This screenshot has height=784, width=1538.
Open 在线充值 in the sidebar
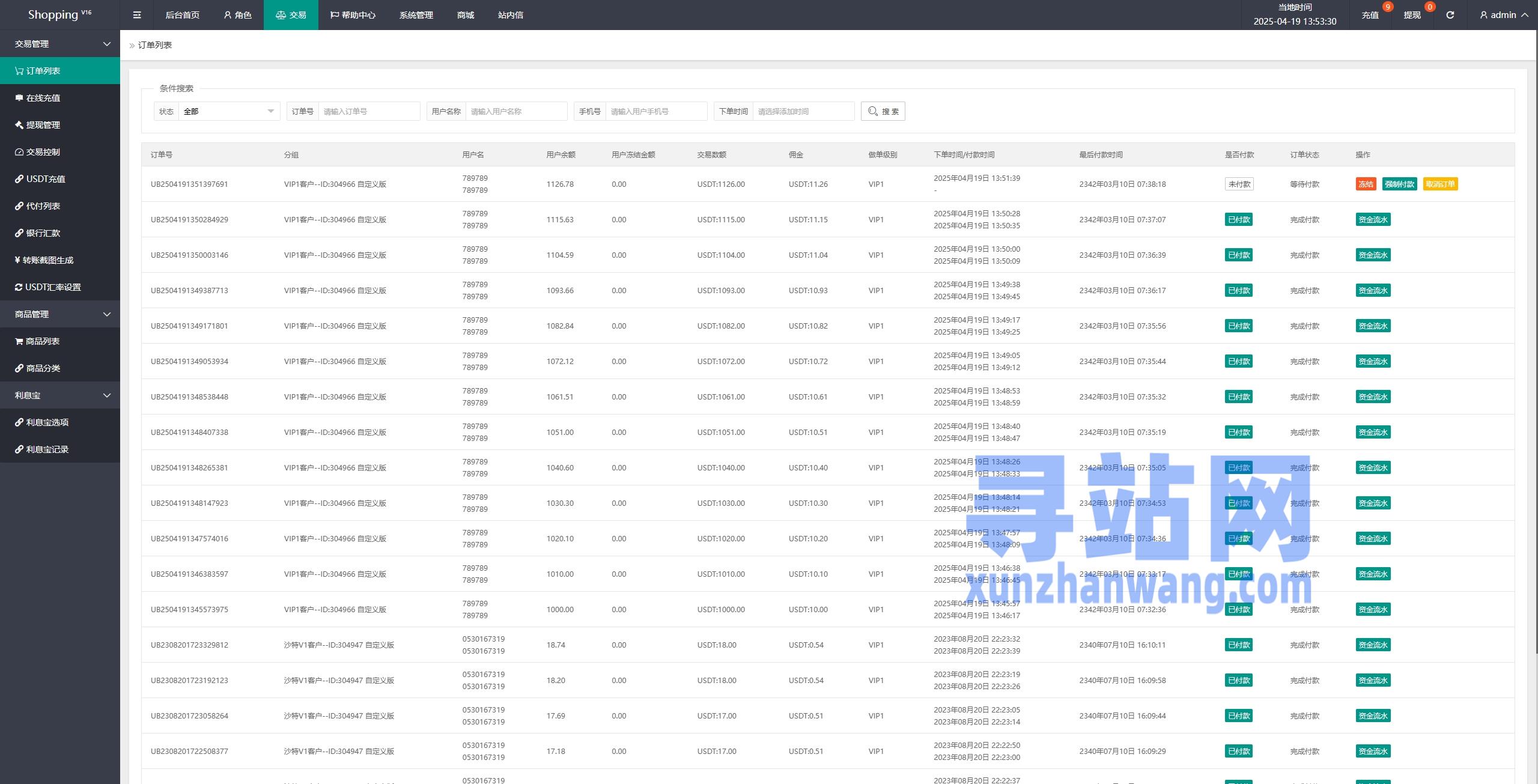[x=60, y=98]
